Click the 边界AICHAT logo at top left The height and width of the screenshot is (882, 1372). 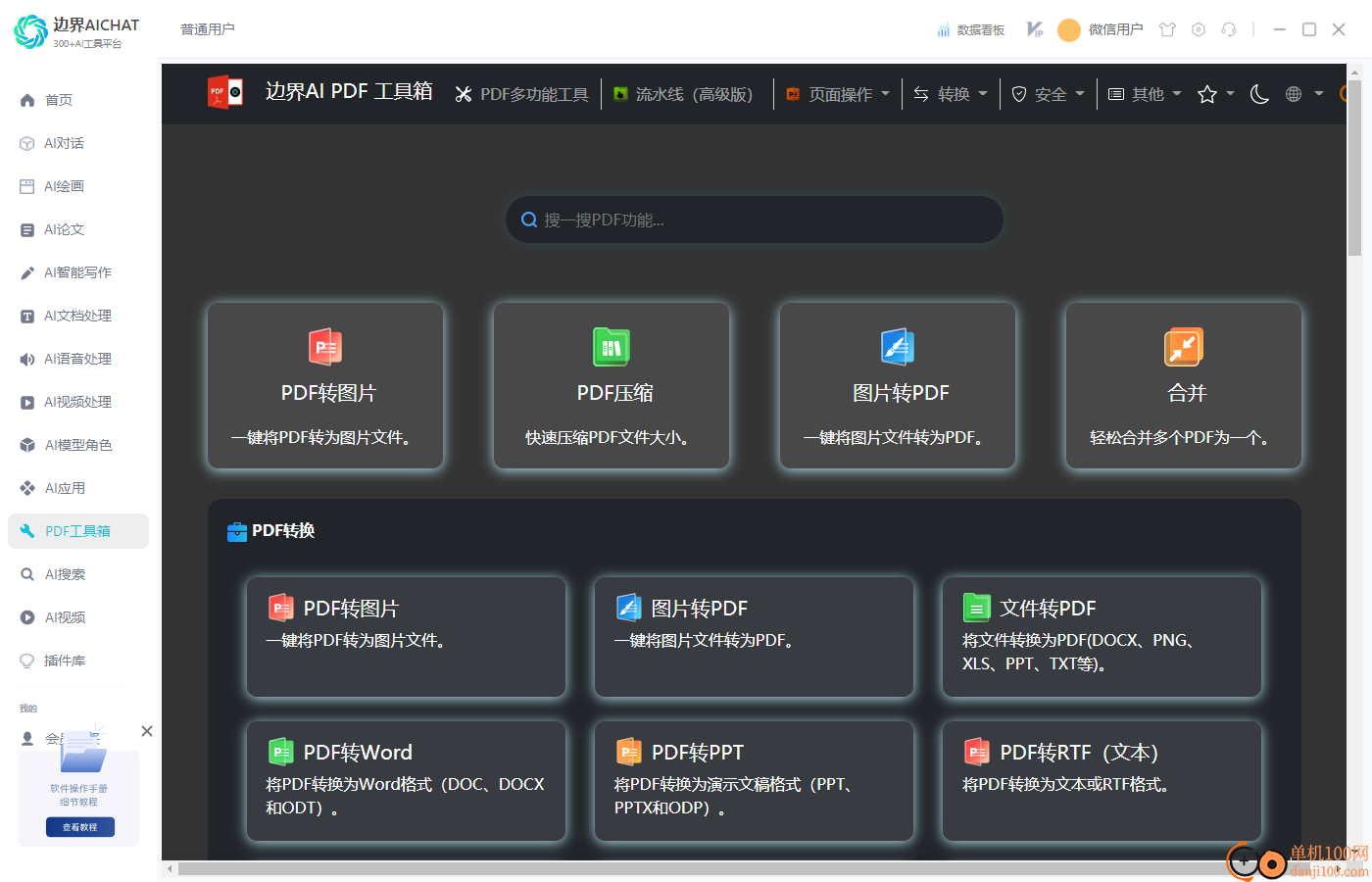coord(76,31)
